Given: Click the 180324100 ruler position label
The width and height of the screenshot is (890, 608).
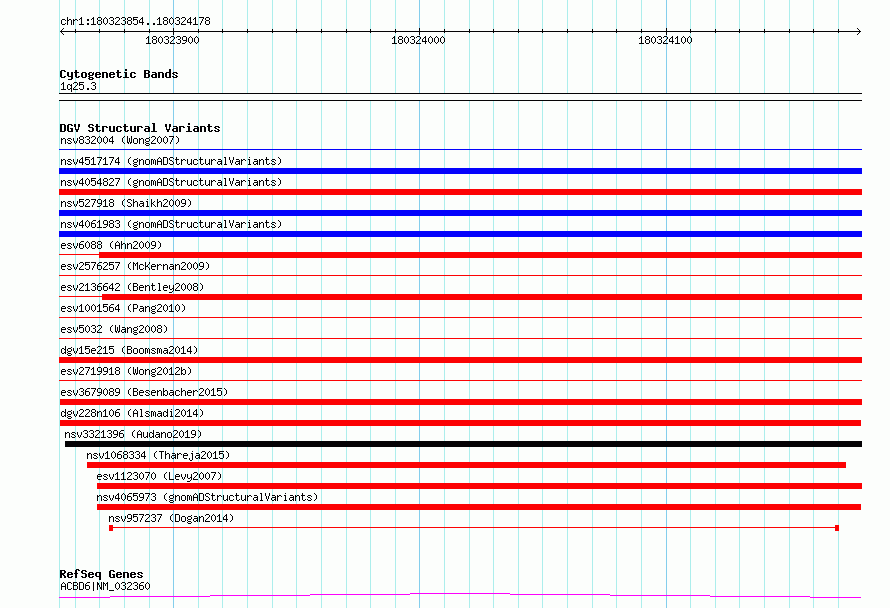Looking at the screenshot, I should coord(665,40).
